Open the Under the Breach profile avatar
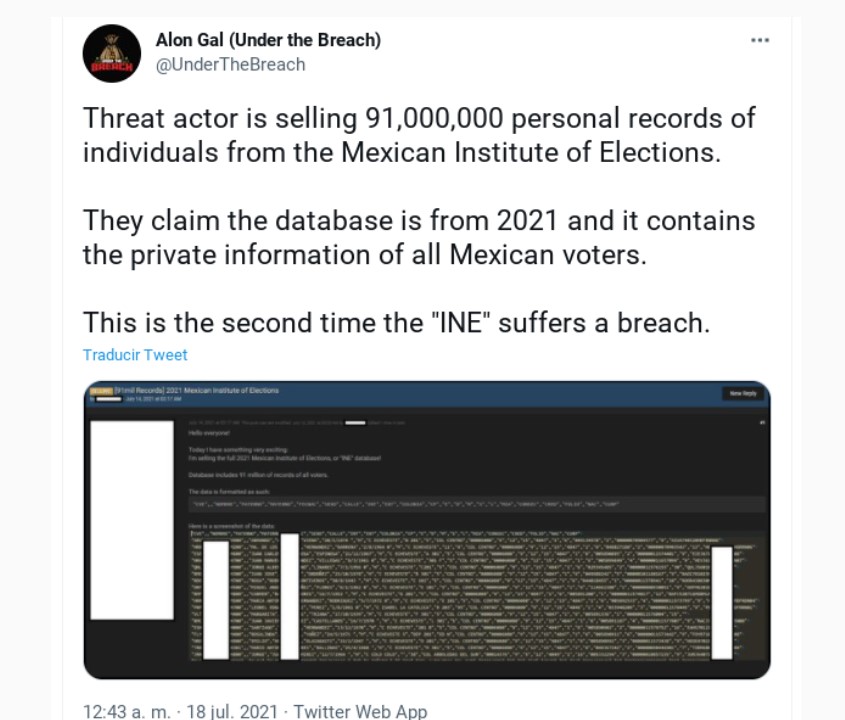The image size is (845, 720). click(x=112, y=53)
